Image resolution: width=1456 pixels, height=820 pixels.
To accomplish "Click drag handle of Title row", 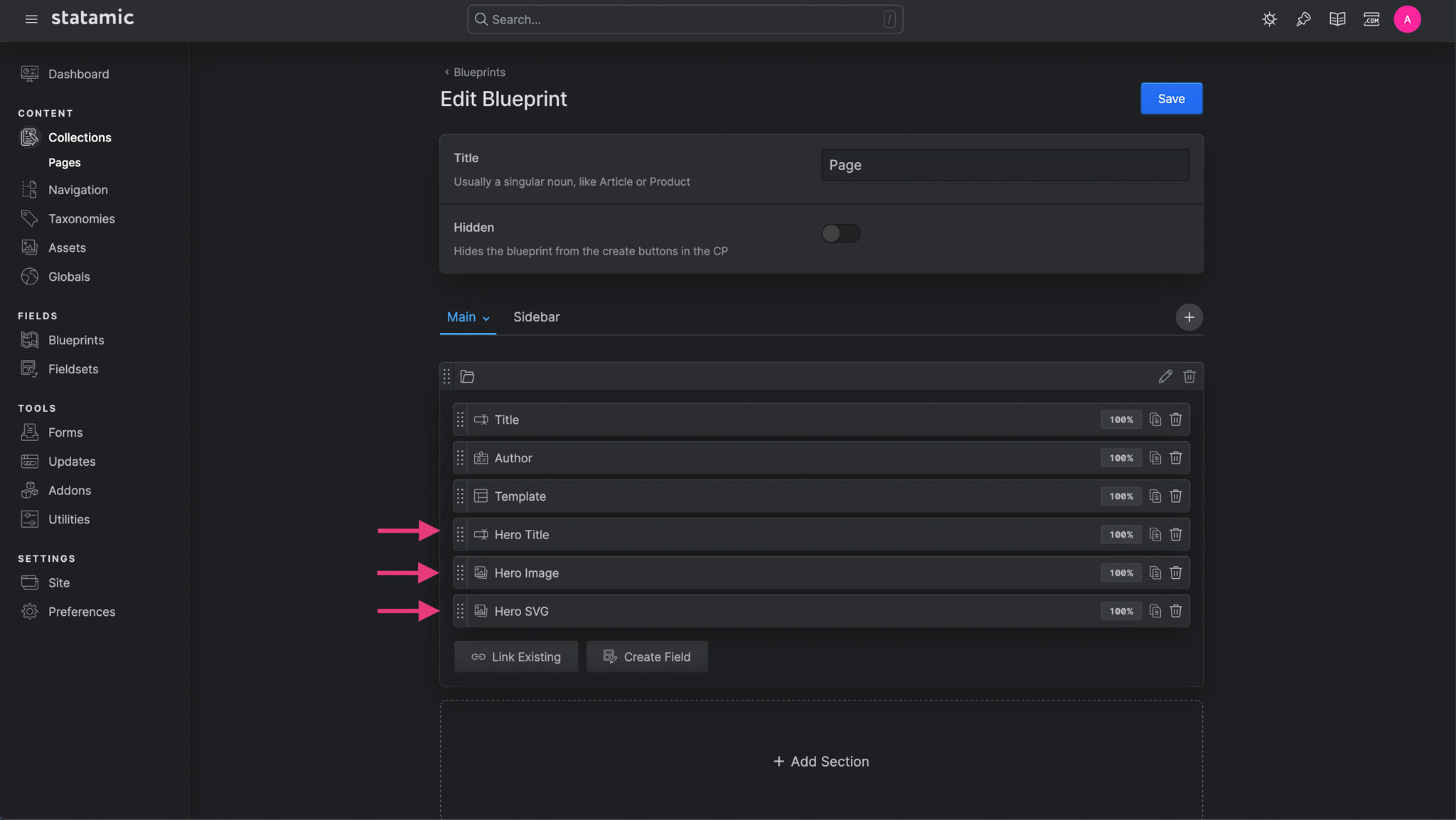I will pos(460,420).
